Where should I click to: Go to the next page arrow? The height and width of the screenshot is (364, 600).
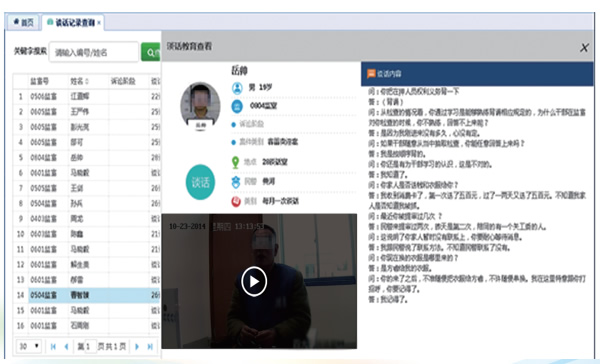(x=137, y=347)
